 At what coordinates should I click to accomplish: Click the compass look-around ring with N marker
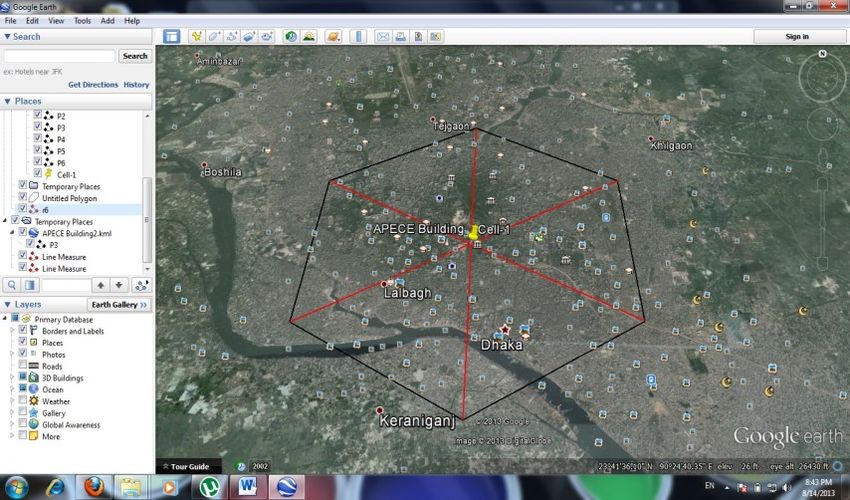click(822, 77)
